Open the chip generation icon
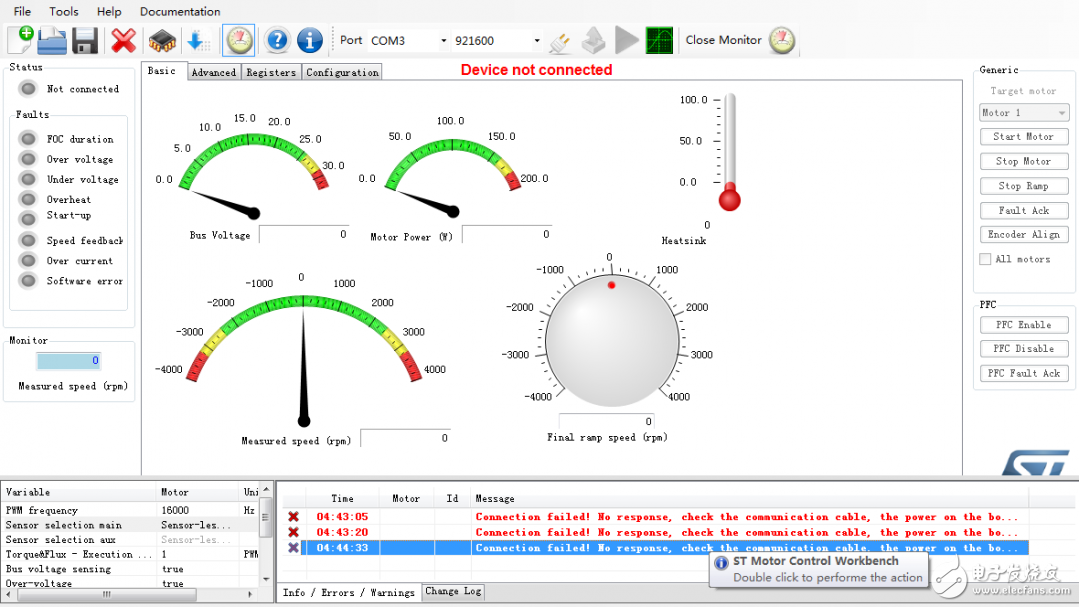Image resolution: width=1079 pixels, height=607 pixels. (x=162, y=41)
